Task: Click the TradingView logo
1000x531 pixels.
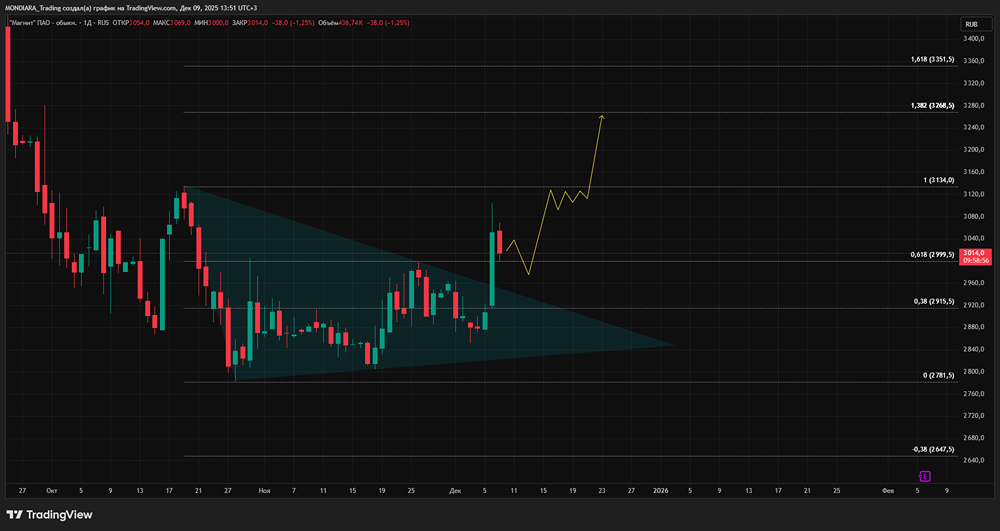Action: pyautogui.click(x=49, y=514)
